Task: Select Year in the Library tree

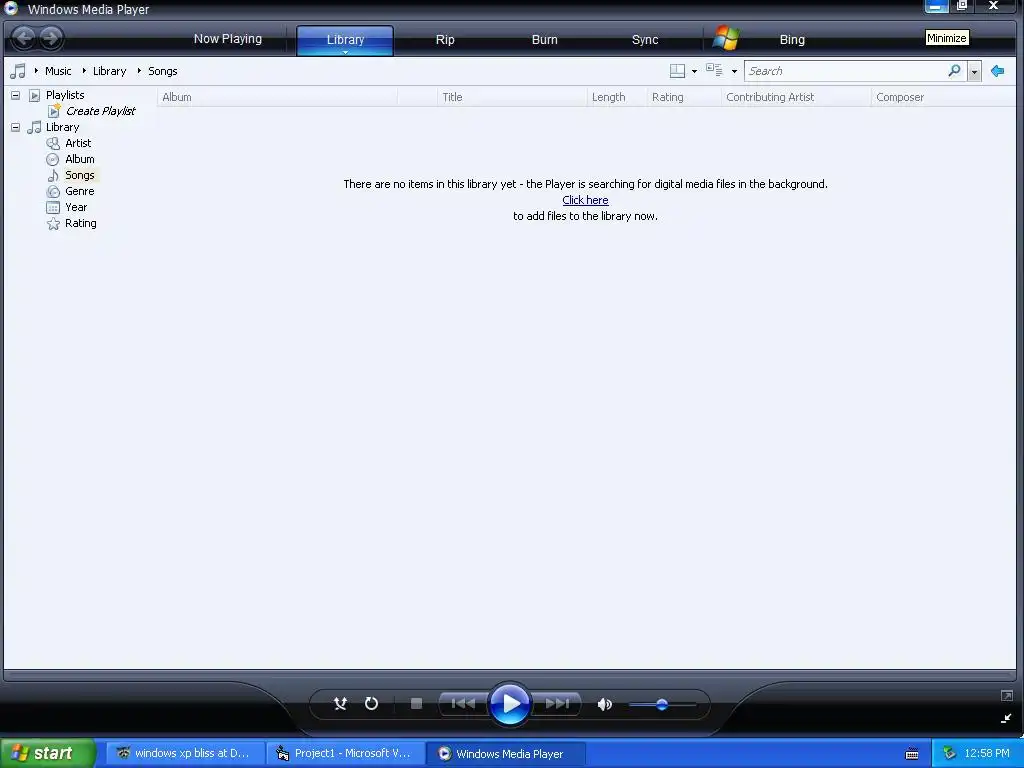Action: [x=76, y=208]
